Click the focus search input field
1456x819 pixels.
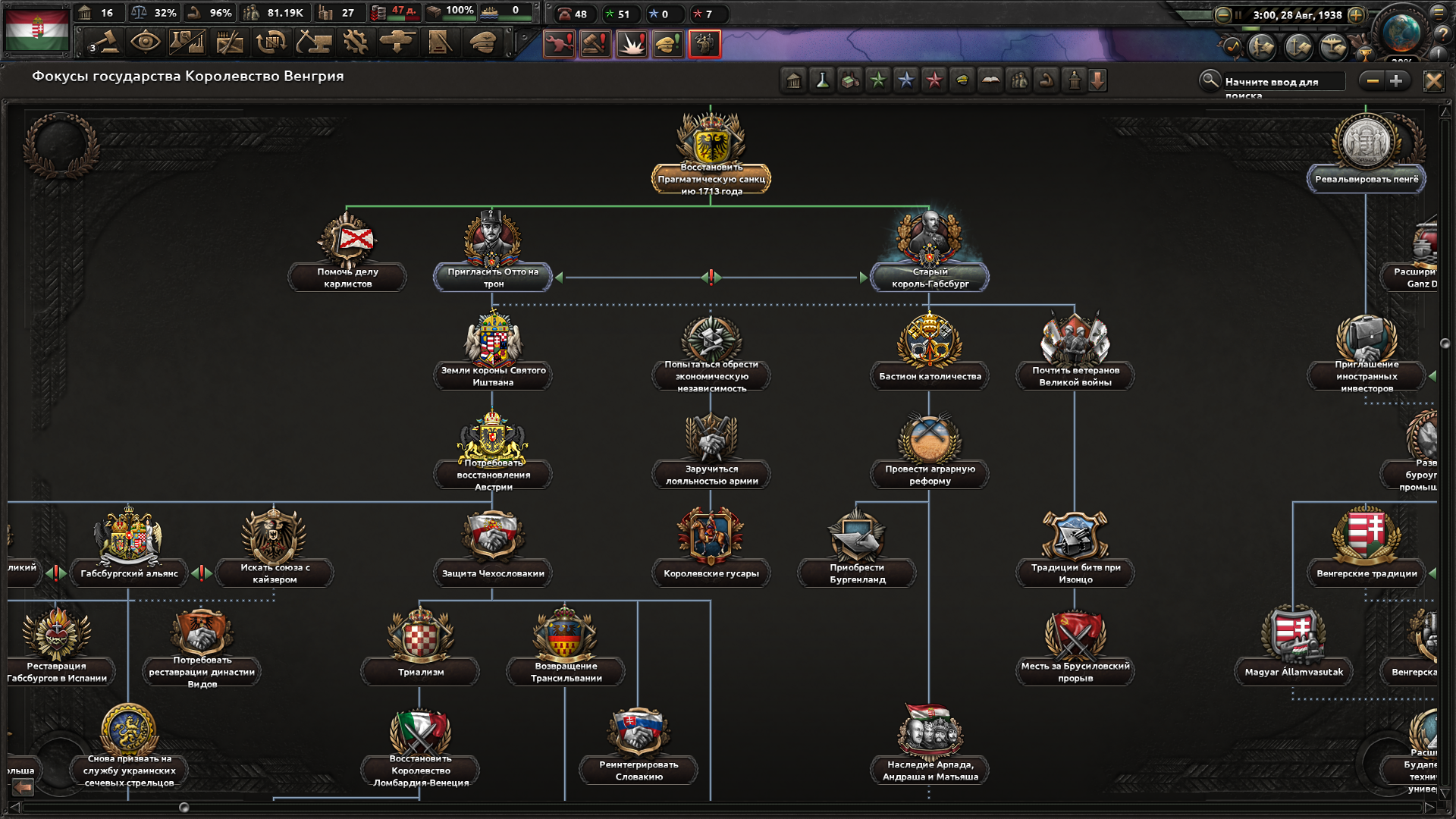pyautogui.click(x=1283, y=81)
